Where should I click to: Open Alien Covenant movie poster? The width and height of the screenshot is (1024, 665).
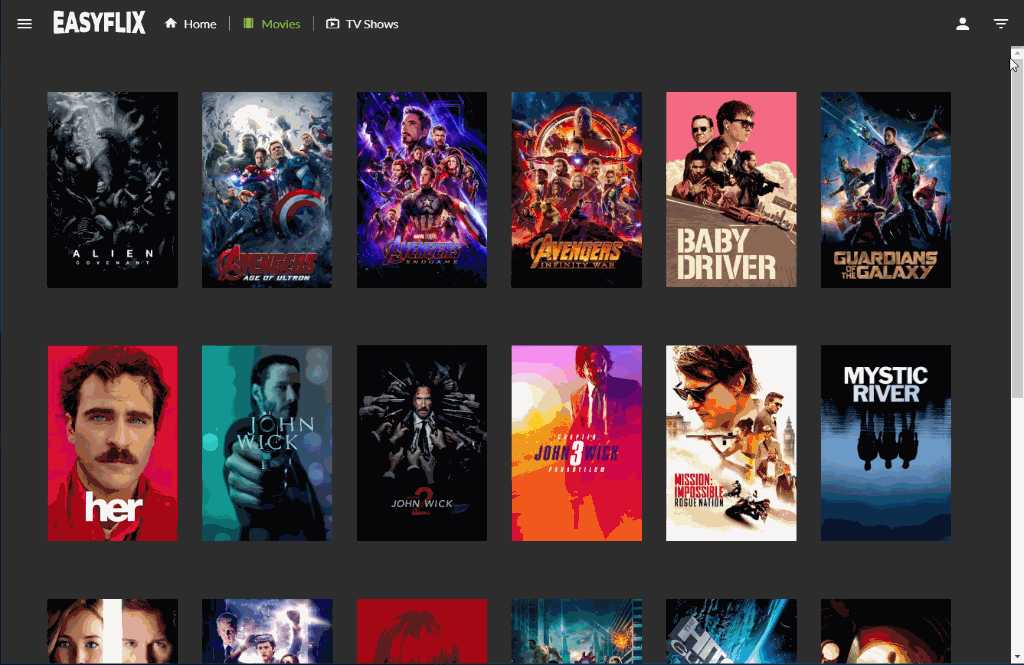click(x=112, y=189)
